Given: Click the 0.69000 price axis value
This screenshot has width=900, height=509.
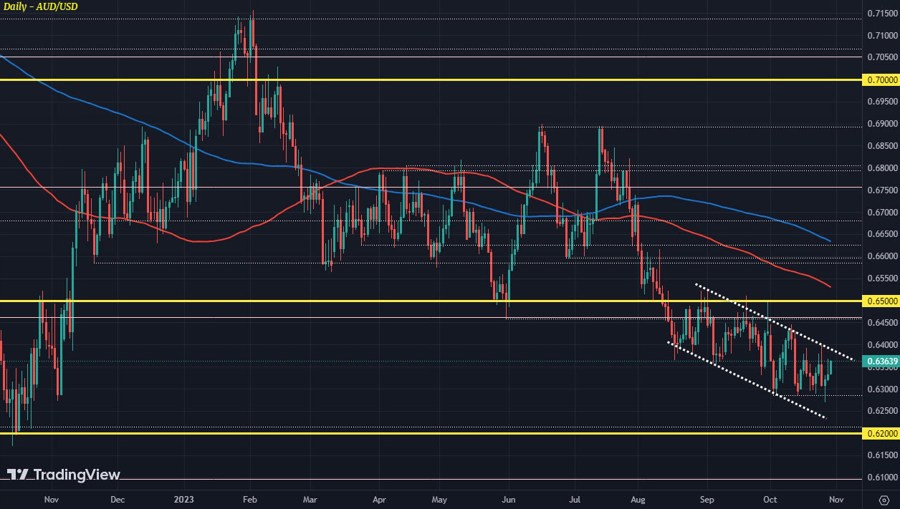Looking at the screenshot, I should (x=883, y=124).
